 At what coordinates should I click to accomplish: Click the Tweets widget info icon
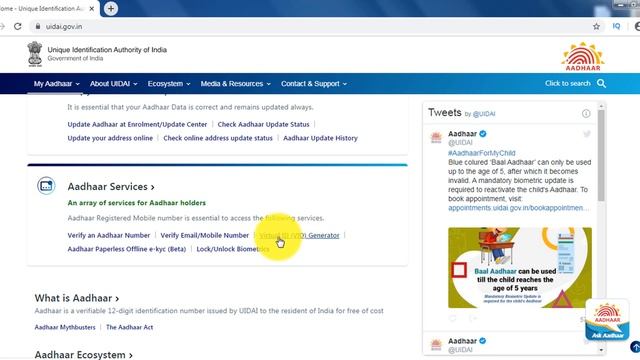point(586,113)
